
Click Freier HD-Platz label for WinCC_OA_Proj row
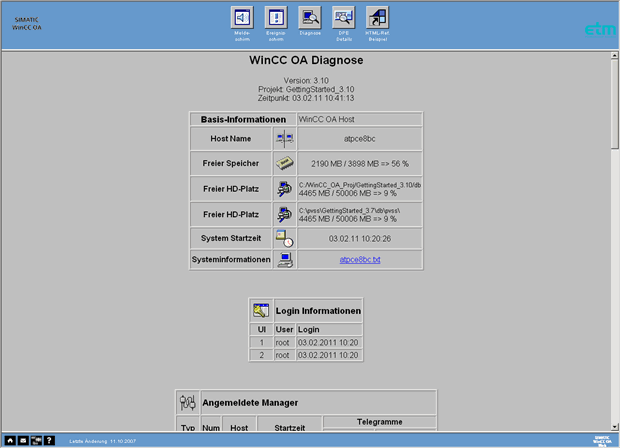point(231,189)
